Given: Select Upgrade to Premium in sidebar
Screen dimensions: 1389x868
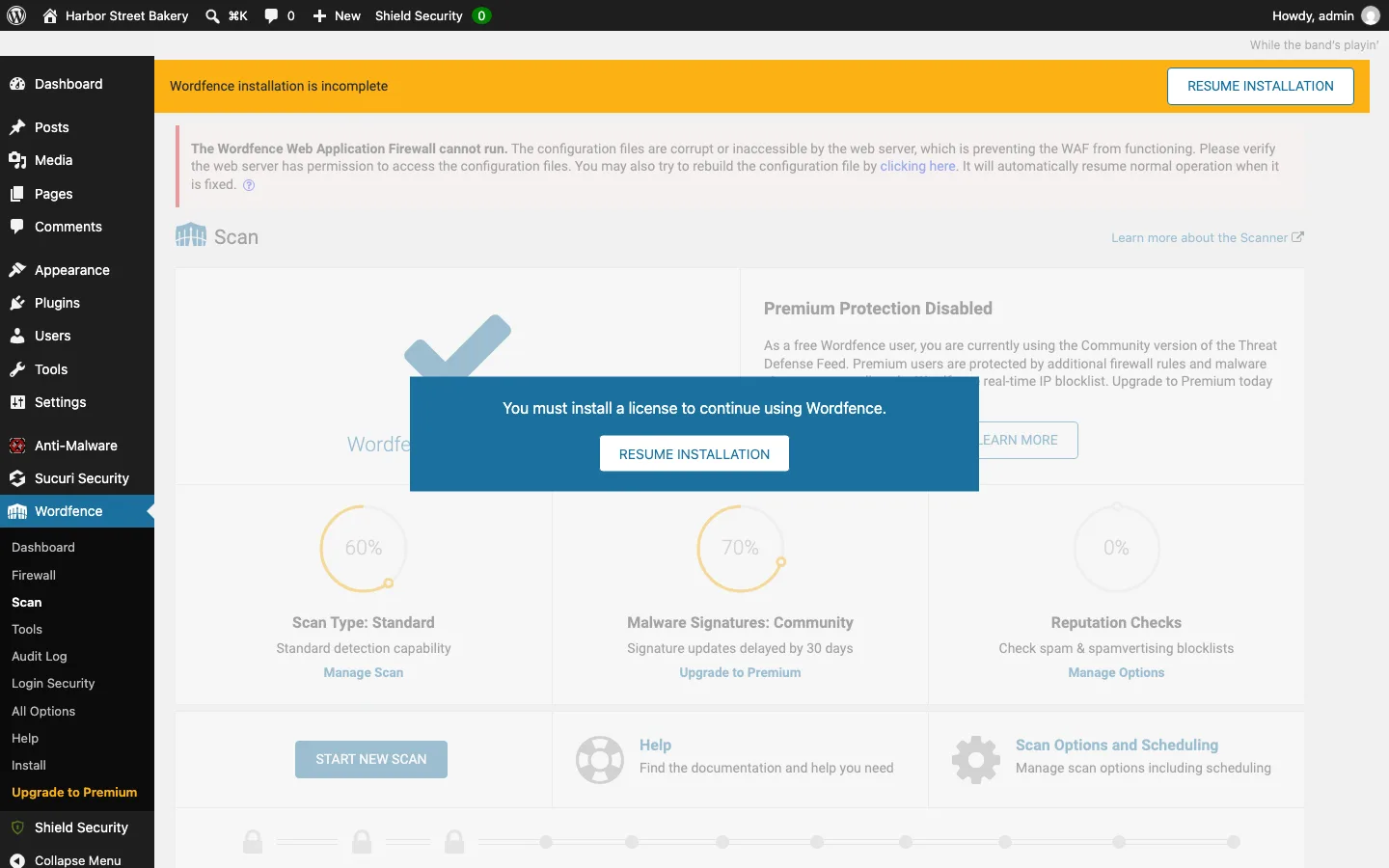Looking at the screenshot, I should point(74,792).
